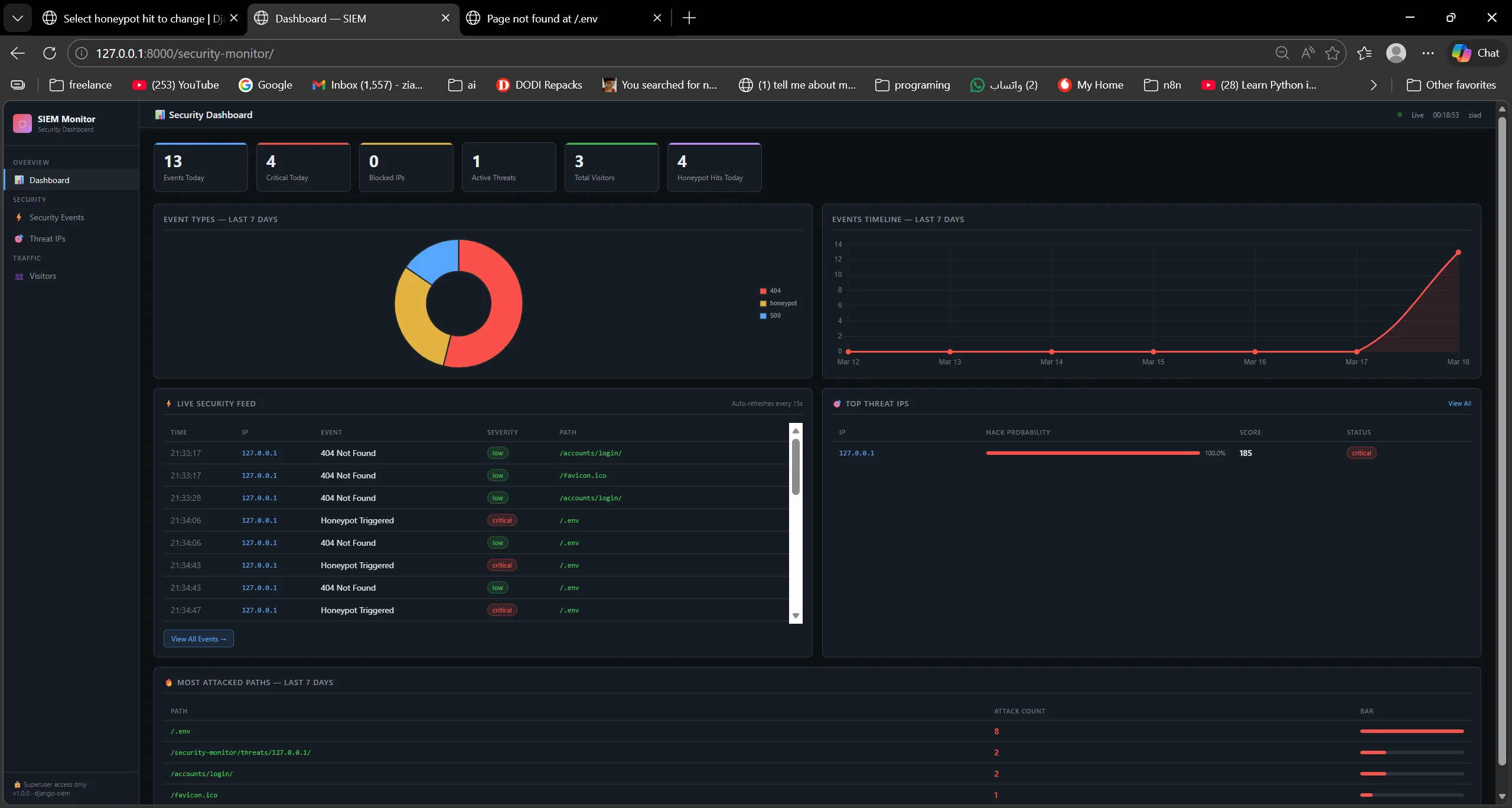Switch to Select honeypot hit to change tab
Image resolution: width=1512 pixels, height=808 pixels.
point(142,18)
